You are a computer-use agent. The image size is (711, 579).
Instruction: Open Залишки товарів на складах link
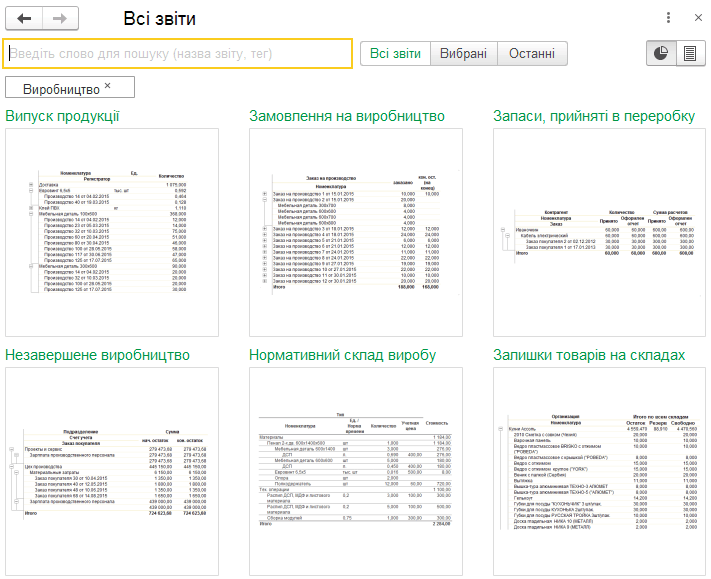click(x=589, y=355)
